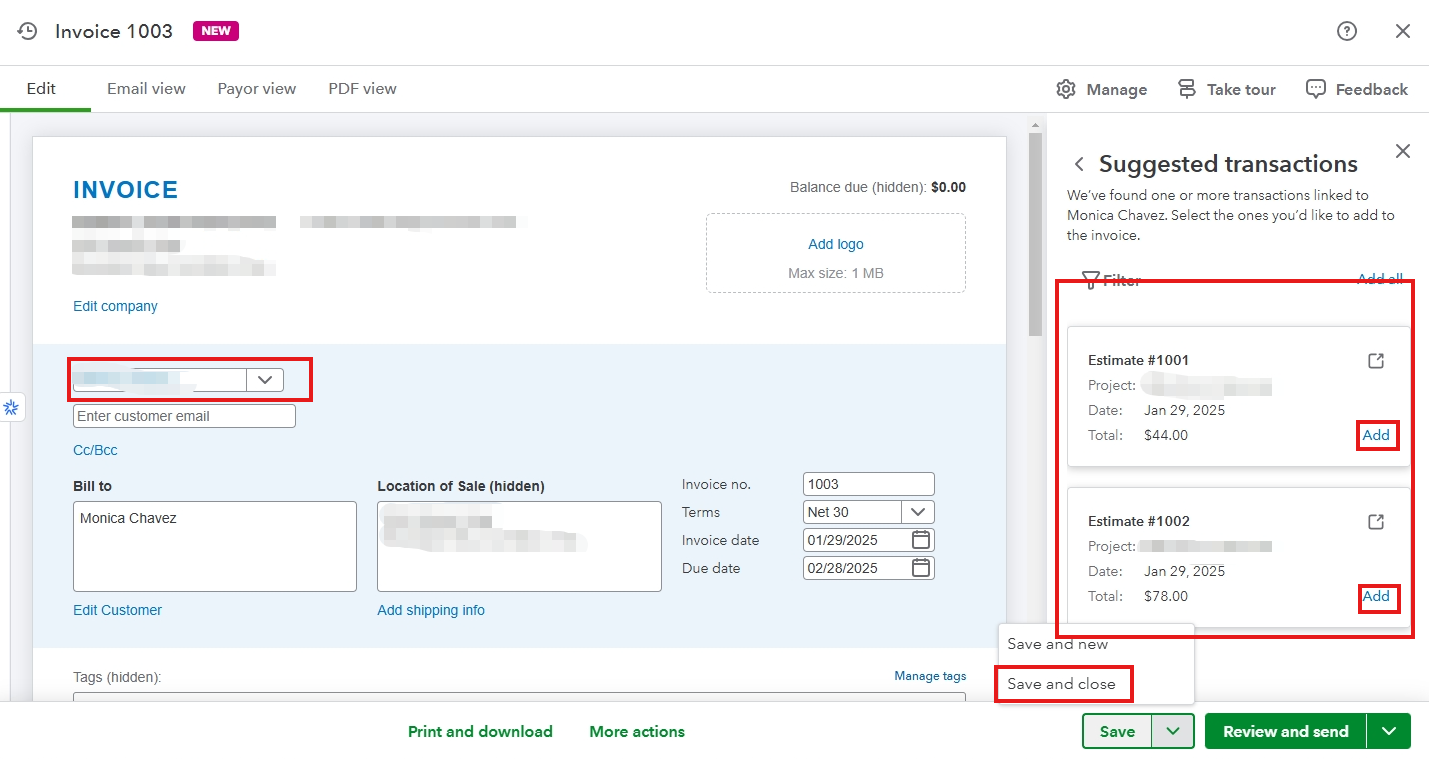
Task: Open the help question mark icon
Action: point(1347,31)
